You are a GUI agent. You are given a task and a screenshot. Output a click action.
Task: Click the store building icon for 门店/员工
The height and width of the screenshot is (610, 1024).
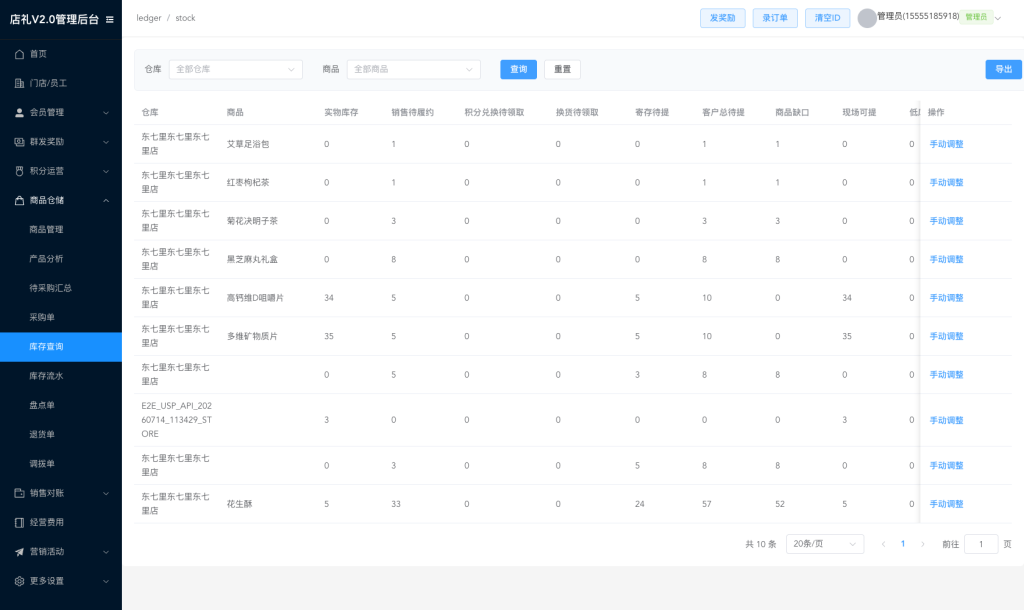[x=20, y=83]
